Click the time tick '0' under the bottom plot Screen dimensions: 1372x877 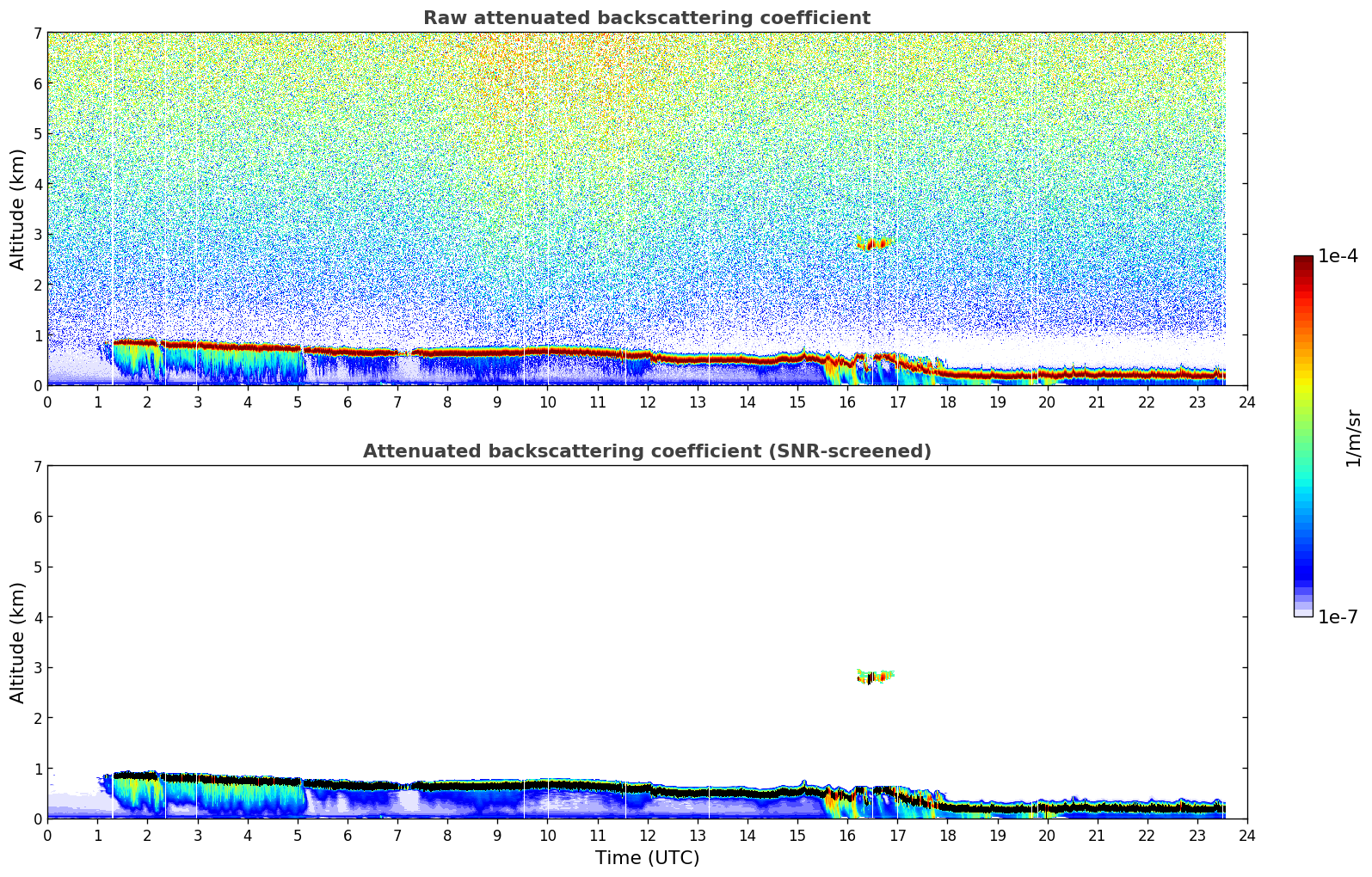tap(47, 835)
